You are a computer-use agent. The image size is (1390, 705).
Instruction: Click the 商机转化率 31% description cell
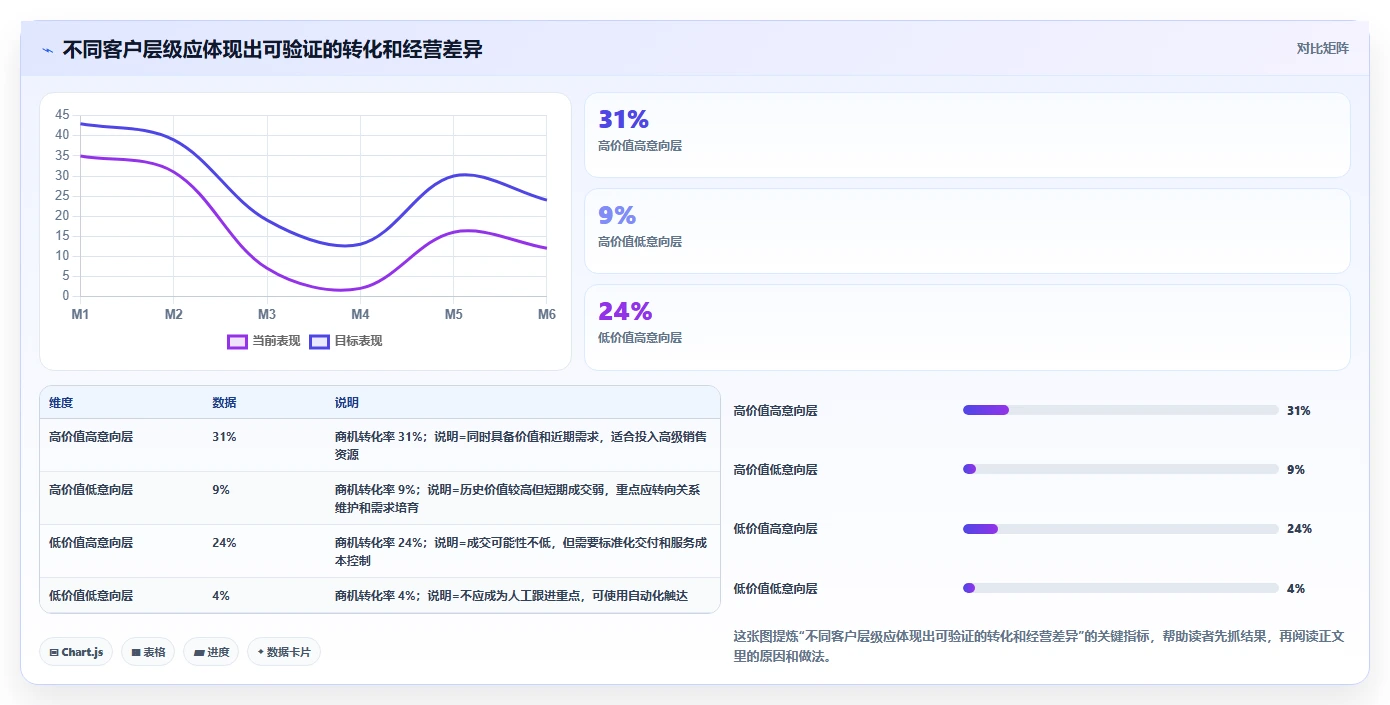tap(521, 445)
